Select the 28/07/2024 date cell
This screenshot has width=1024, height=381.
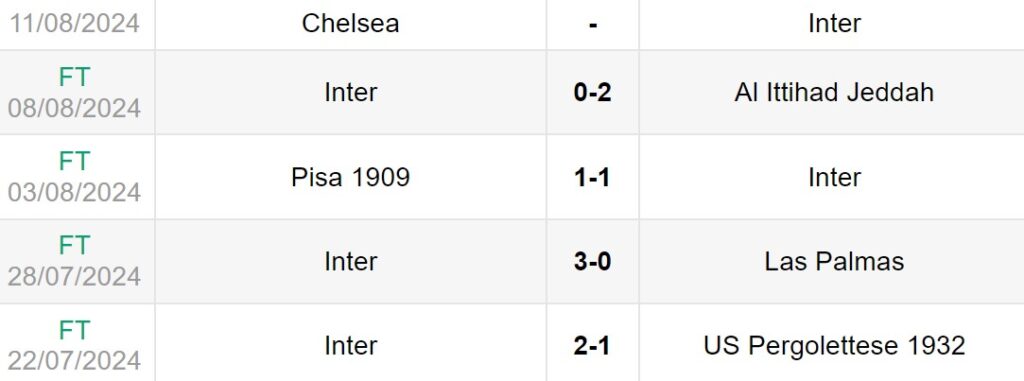click(x=74, y=276)
